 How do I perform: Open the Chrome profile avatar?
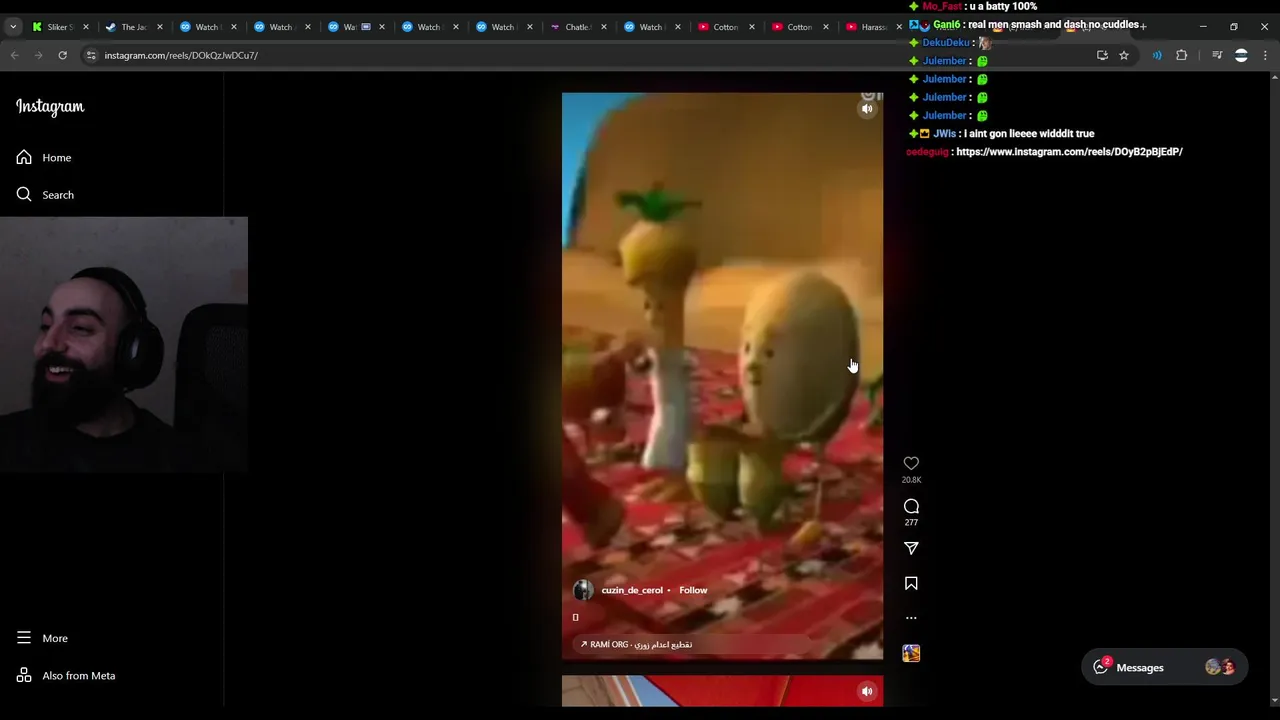(1241, 55)
